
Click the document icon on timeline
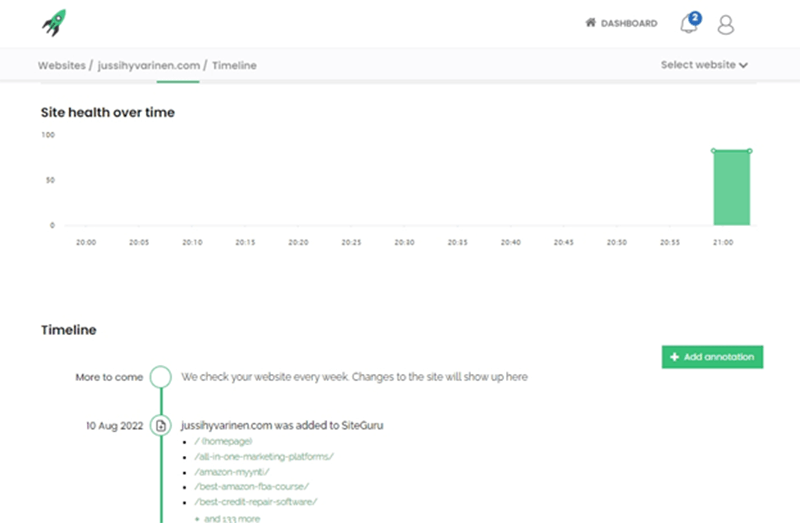point(160,425)
